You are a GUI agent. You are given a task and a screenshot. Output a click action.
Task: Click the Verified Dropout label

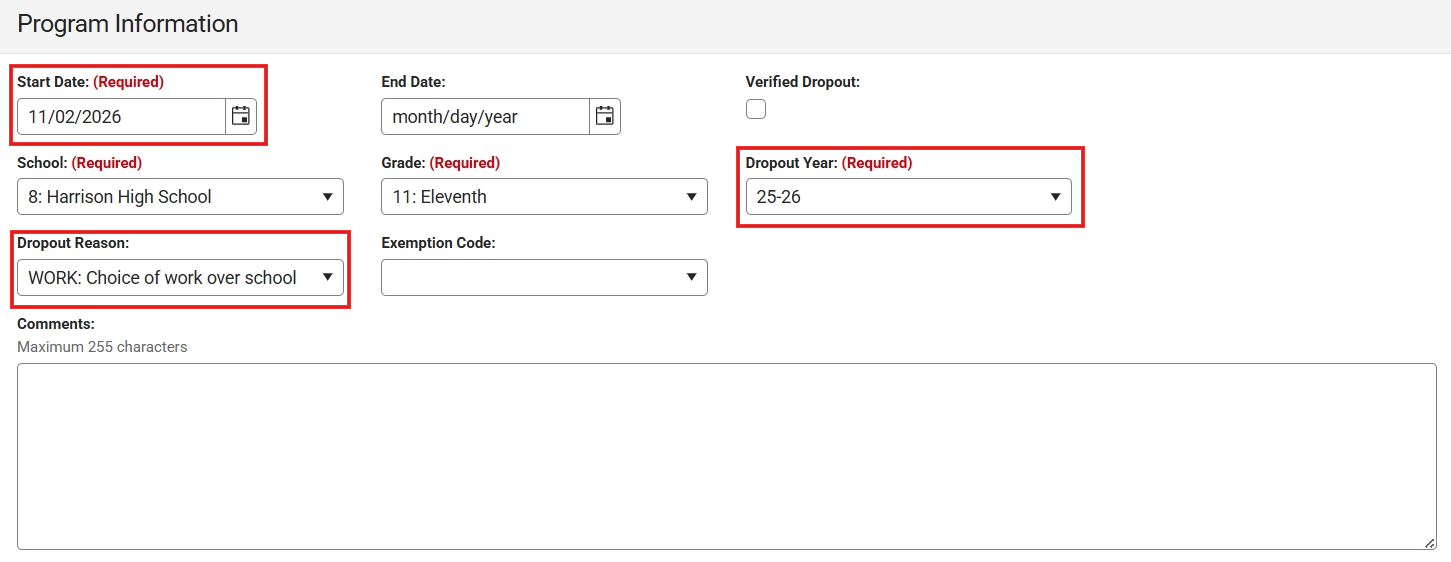click(x=803, y=82)
